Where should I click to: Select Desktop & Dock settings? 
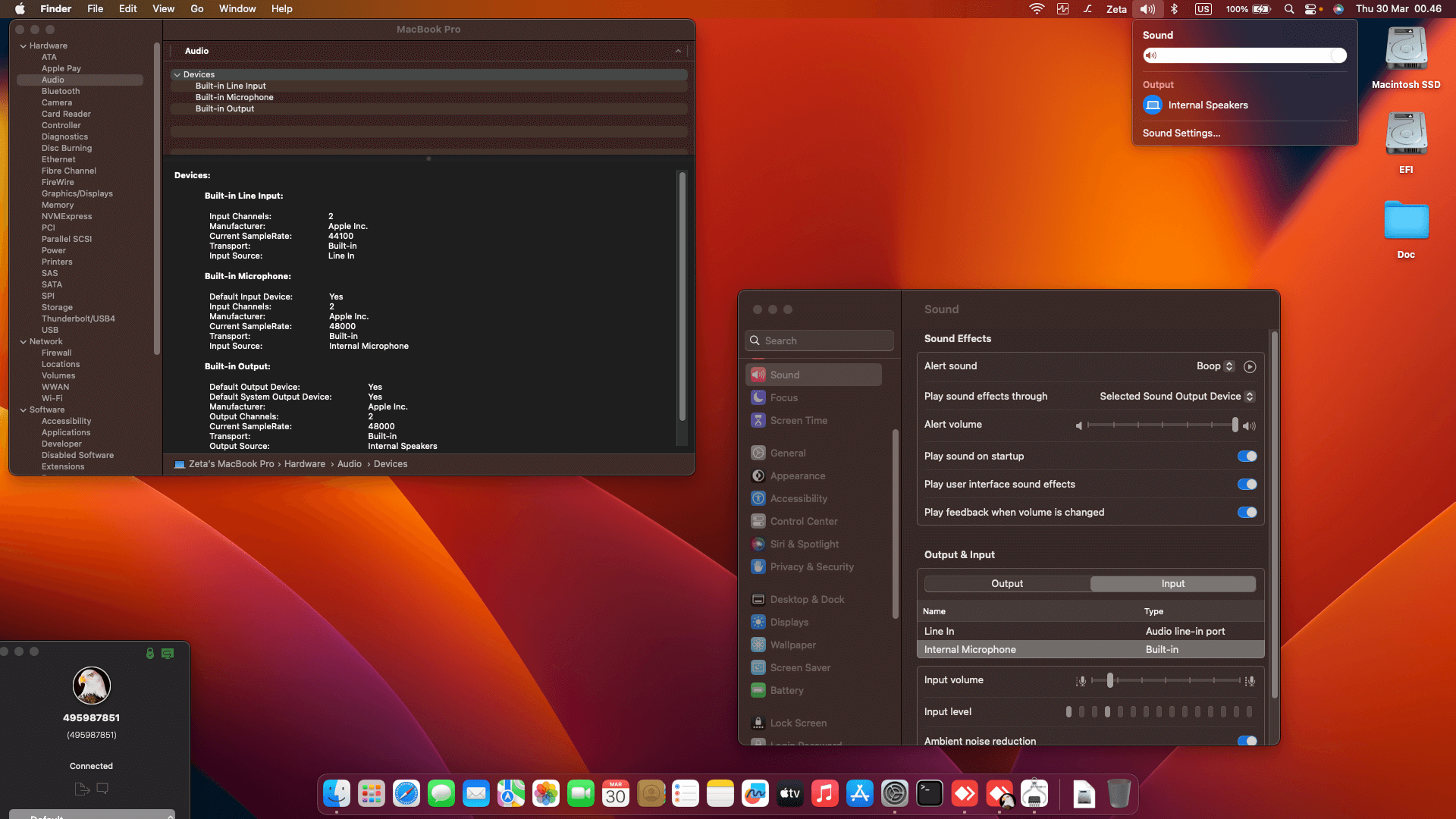806,599
